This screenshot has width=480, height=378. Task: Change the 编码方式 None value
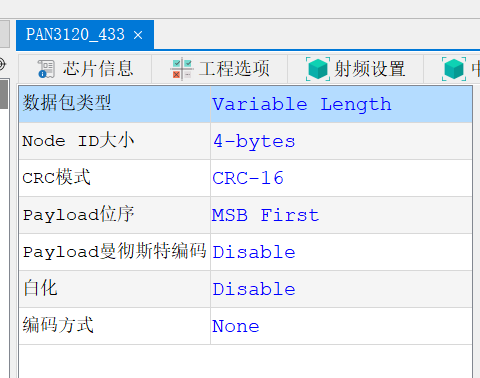341,326
